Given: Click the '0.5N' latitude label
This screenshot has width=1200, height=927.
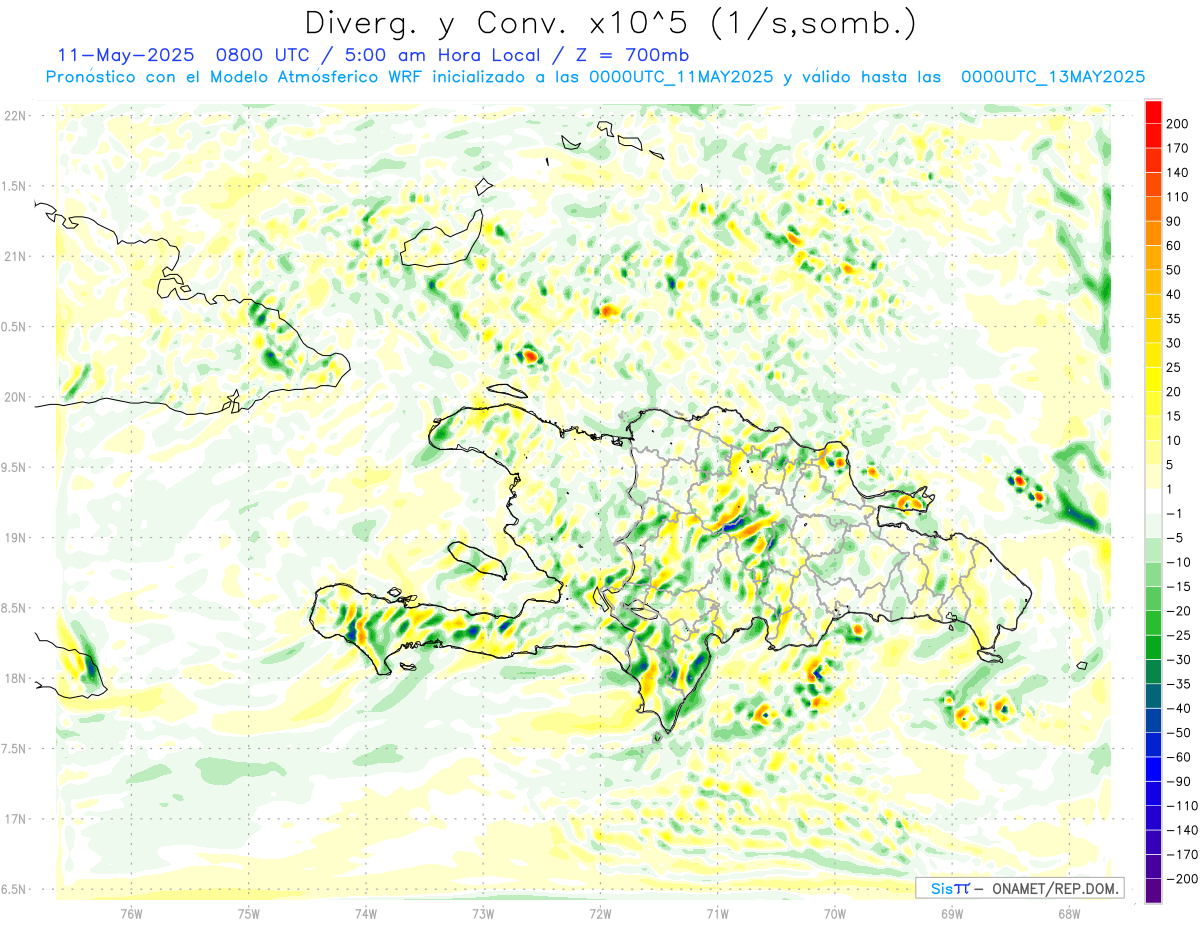Looking at the screenshot, I should coord(14,327).
